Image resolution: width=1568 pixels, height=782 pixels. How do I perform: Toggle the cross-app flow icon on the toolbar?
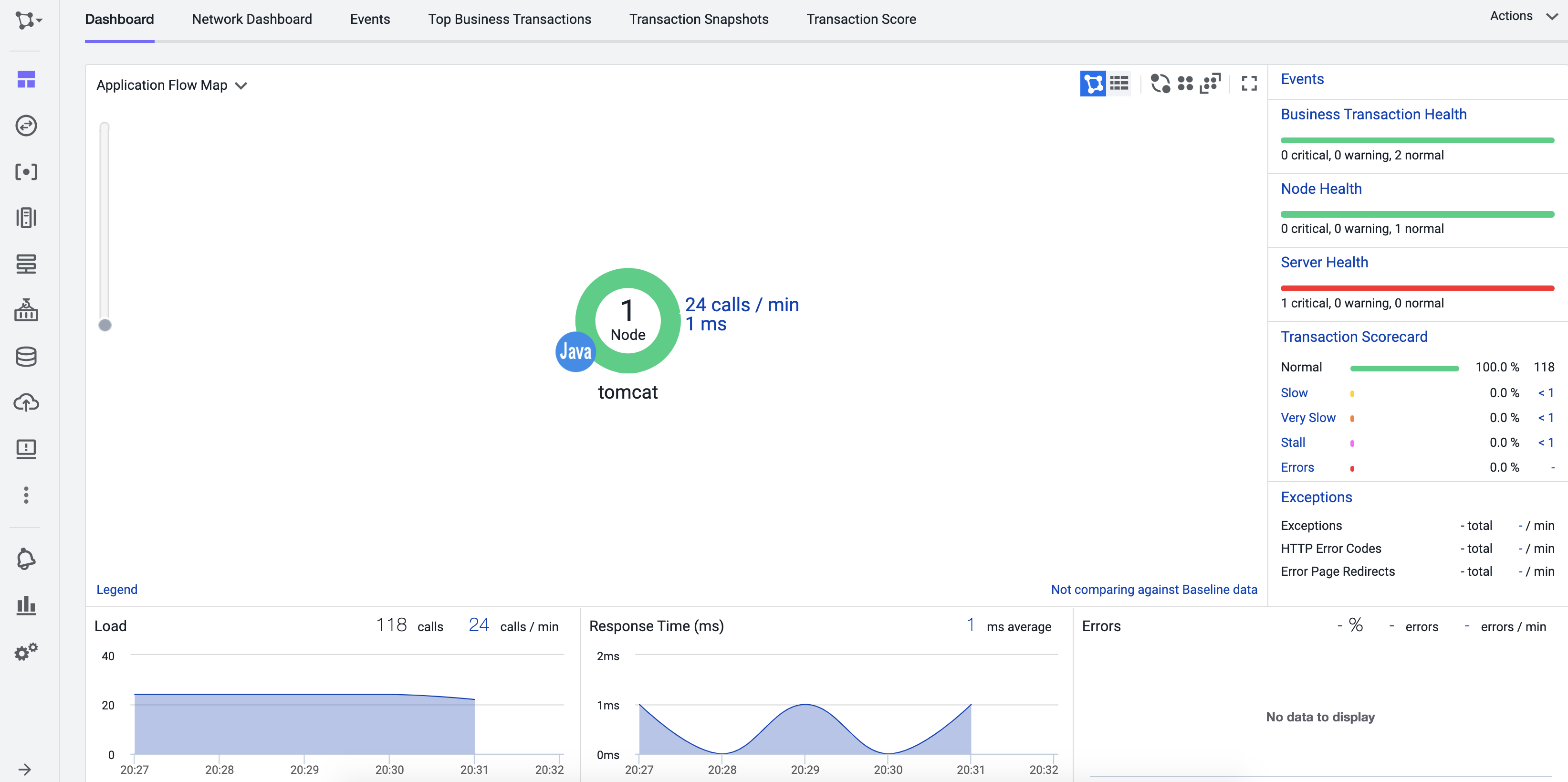pos(1160,84)
